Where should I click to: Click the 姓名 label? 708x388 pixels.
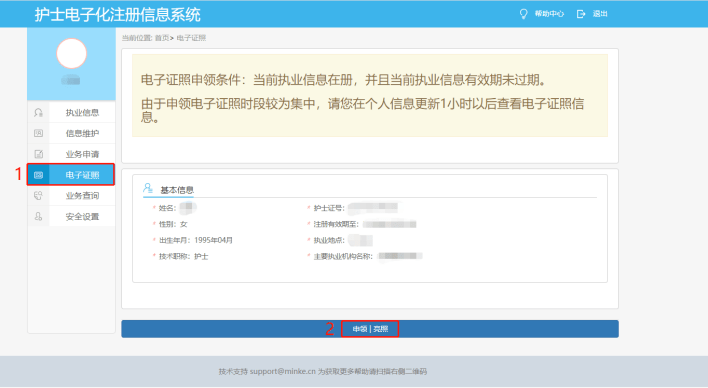[167, 208]
